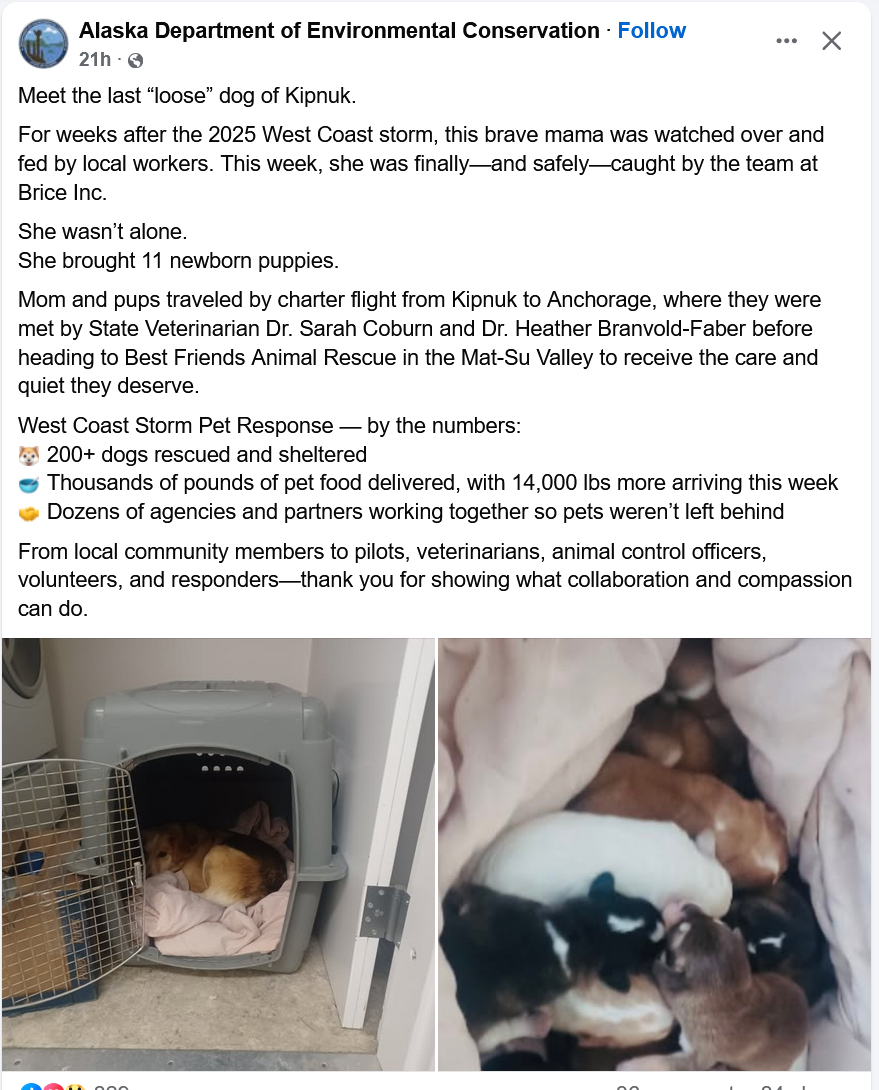The image size is (879, 1090).
Task: Close the post with the X icon
Action: tap(832, 41)
